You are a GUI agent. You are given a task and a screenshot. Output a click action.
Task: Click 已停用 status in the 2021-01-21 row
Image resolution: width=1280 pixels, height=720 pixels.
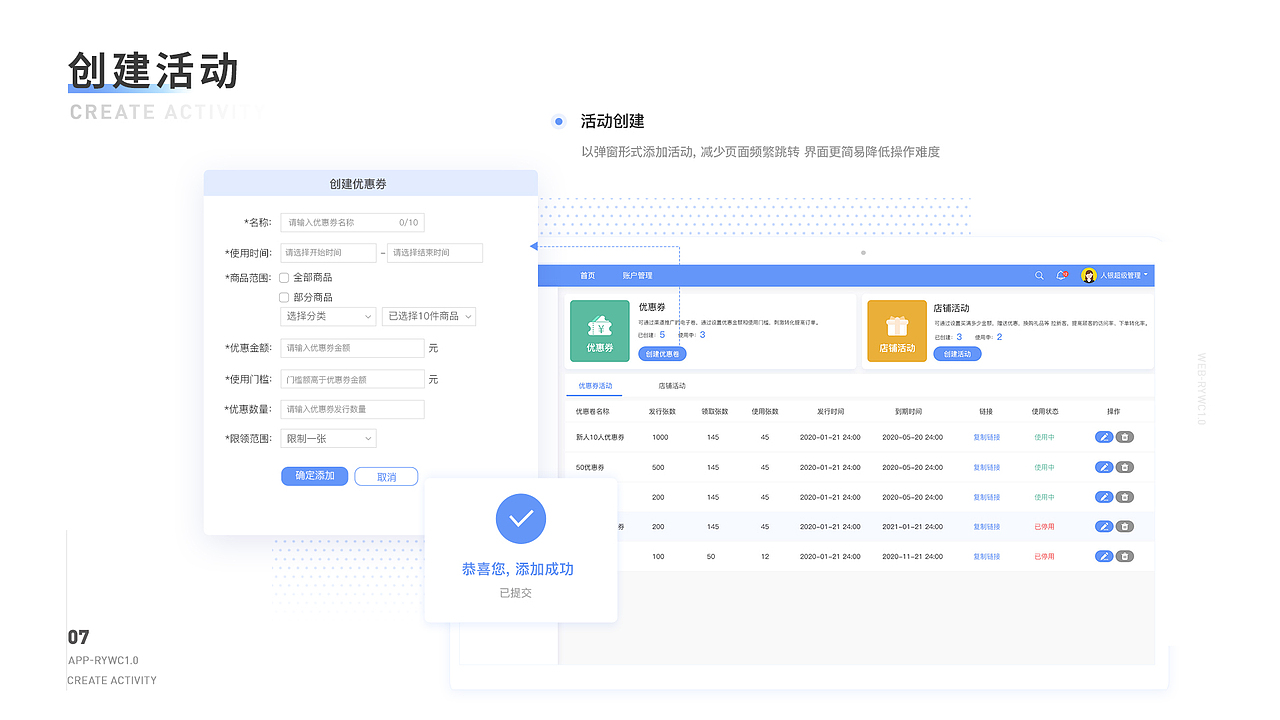pos(1044,526)
